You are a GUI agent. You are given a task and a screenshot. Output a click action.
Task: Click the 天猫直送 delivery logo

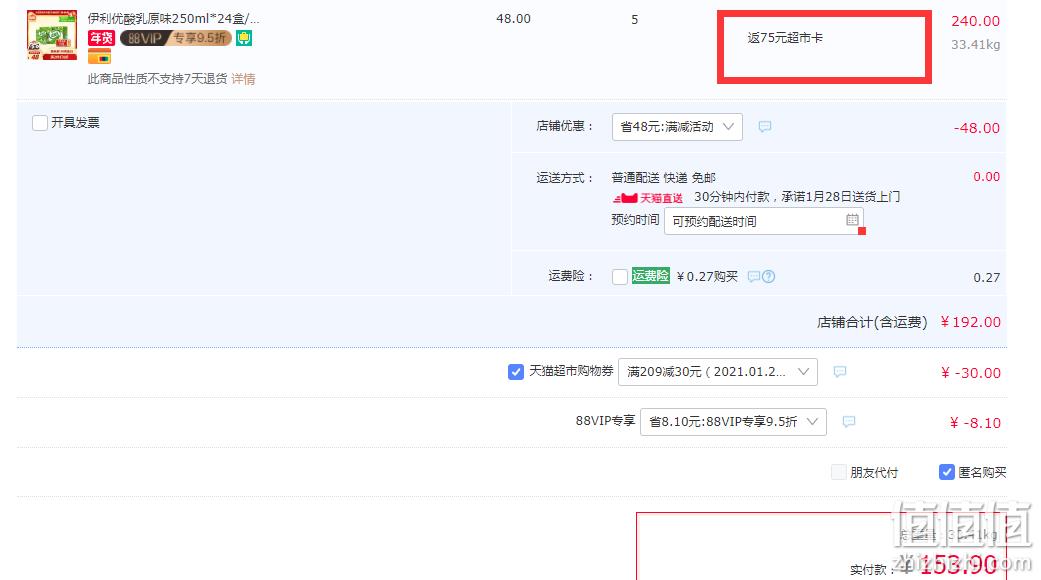[647, 198]
